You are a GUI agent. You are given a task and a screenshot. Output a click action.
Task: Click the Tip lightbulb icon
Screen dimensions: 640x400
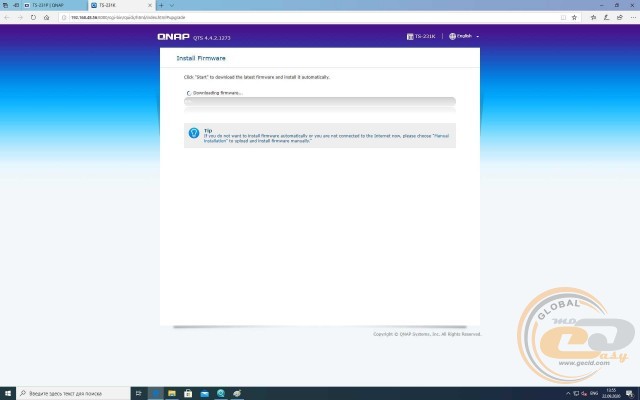click(194, 133)
